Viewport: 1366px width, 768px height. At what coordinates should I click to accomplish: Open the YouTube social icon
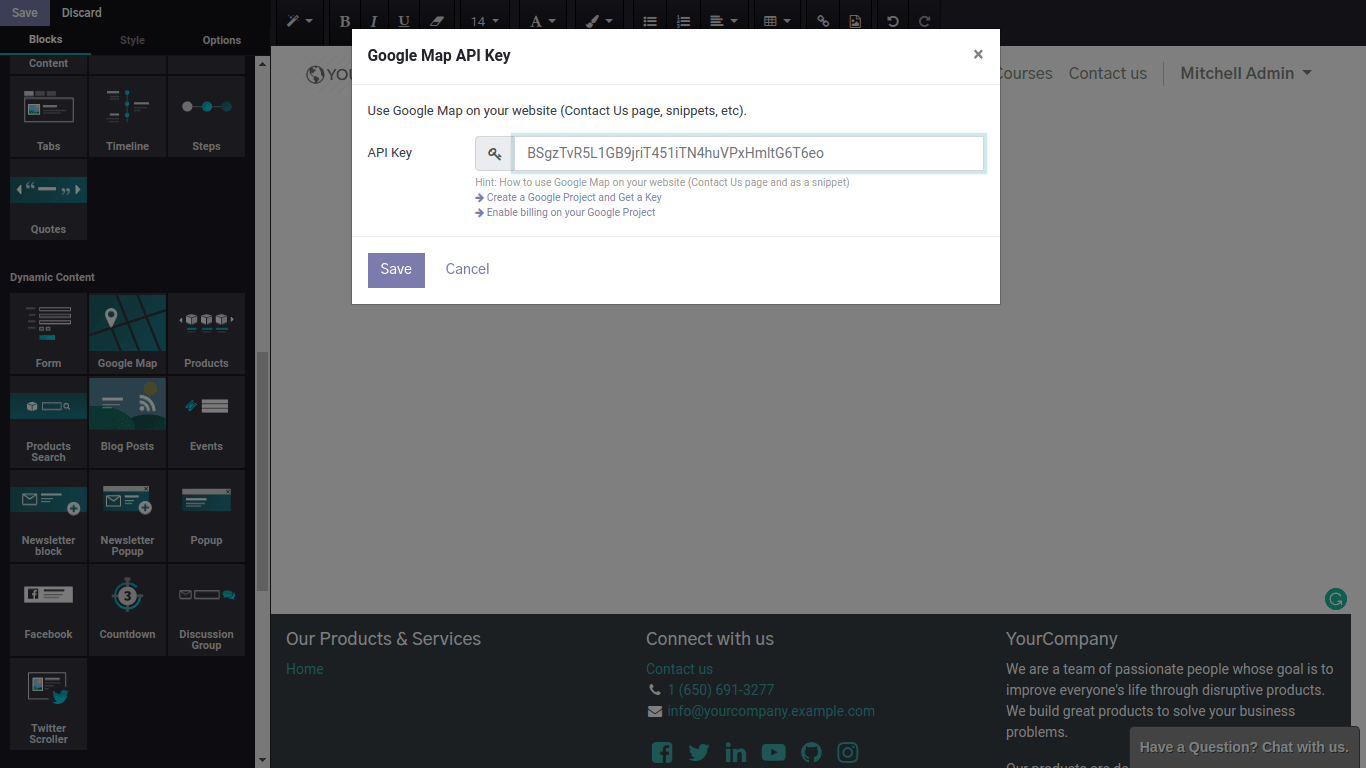pyautogui.click(x=773, y=752)
